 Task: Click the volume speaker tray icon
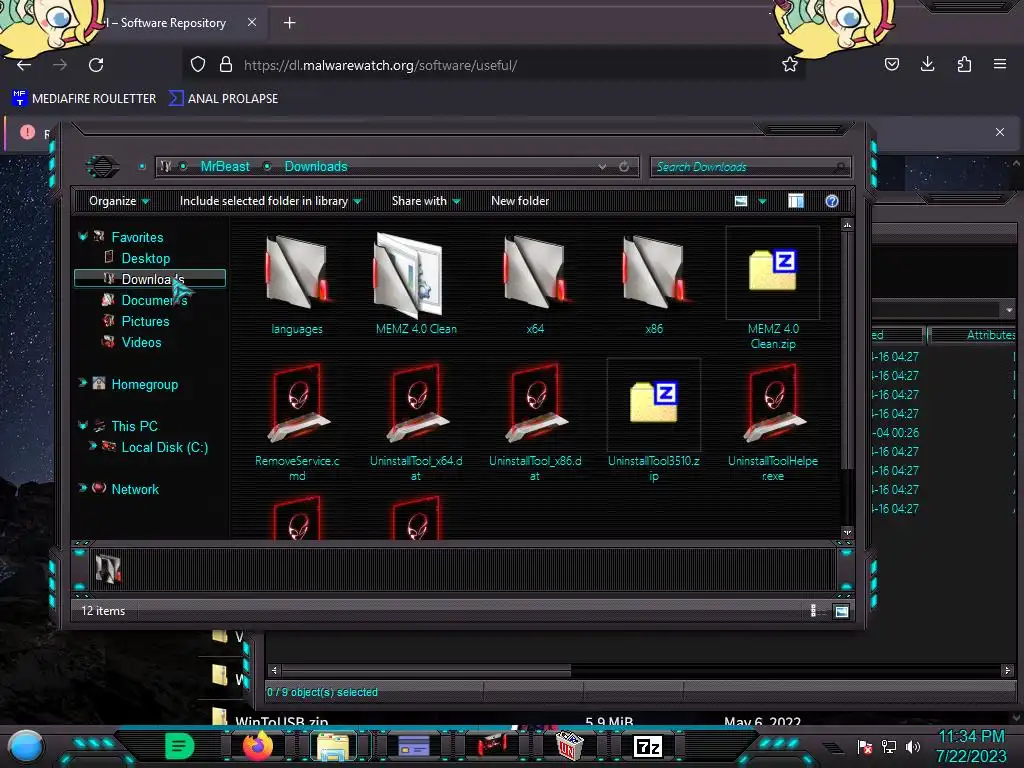913,746
